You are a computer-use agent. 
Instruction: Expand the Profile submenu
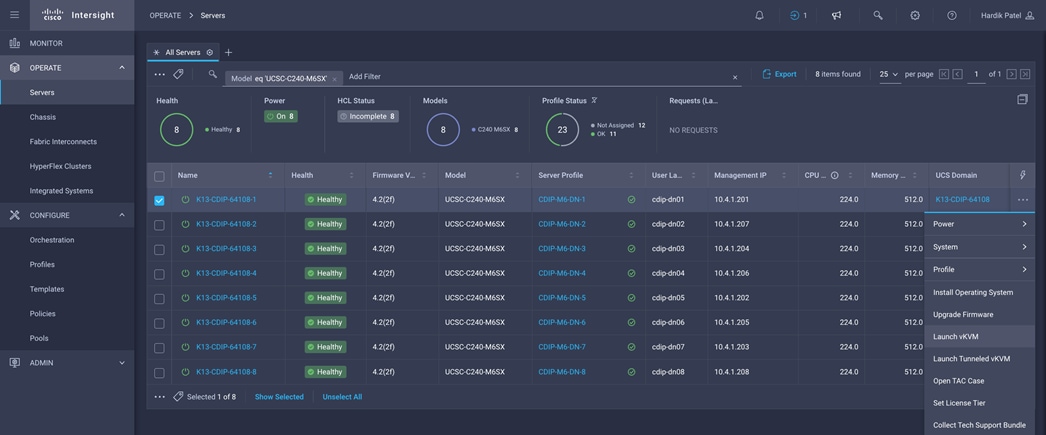tap(979, 270)
